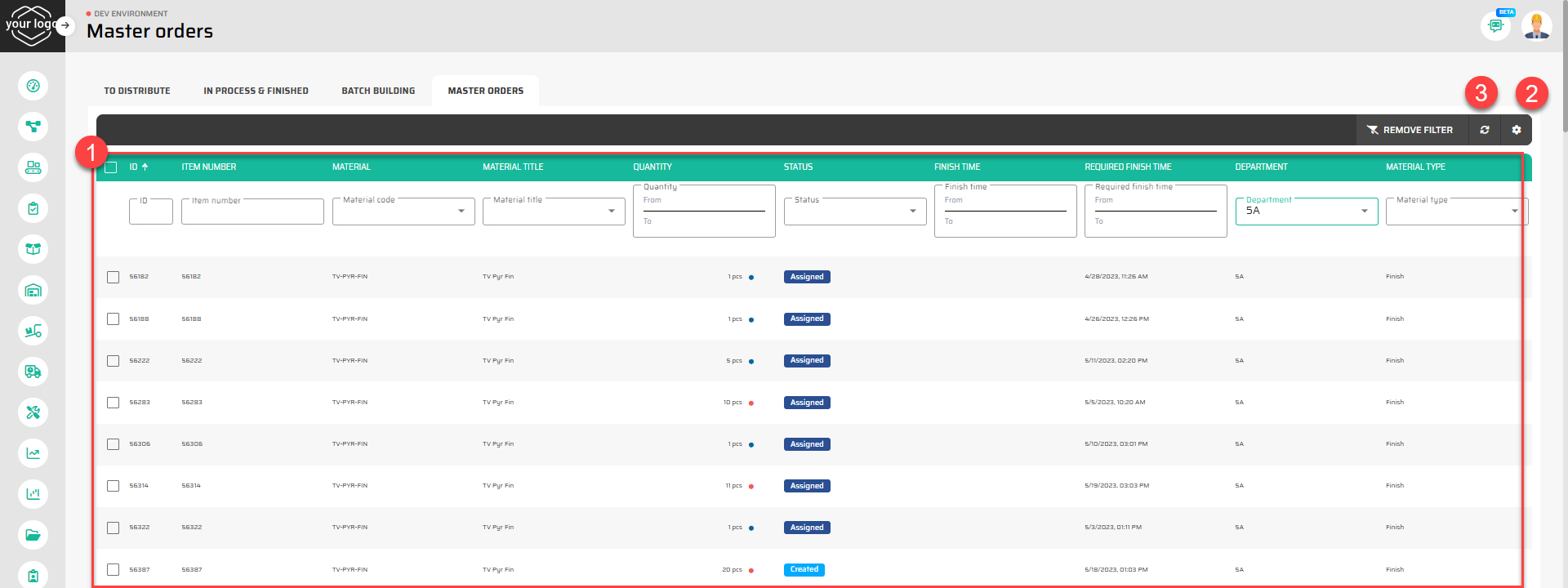The height and width of the screenshot is (588, 1568).
Task: Select the checkbox for order 56283
Action: [113, 403]
